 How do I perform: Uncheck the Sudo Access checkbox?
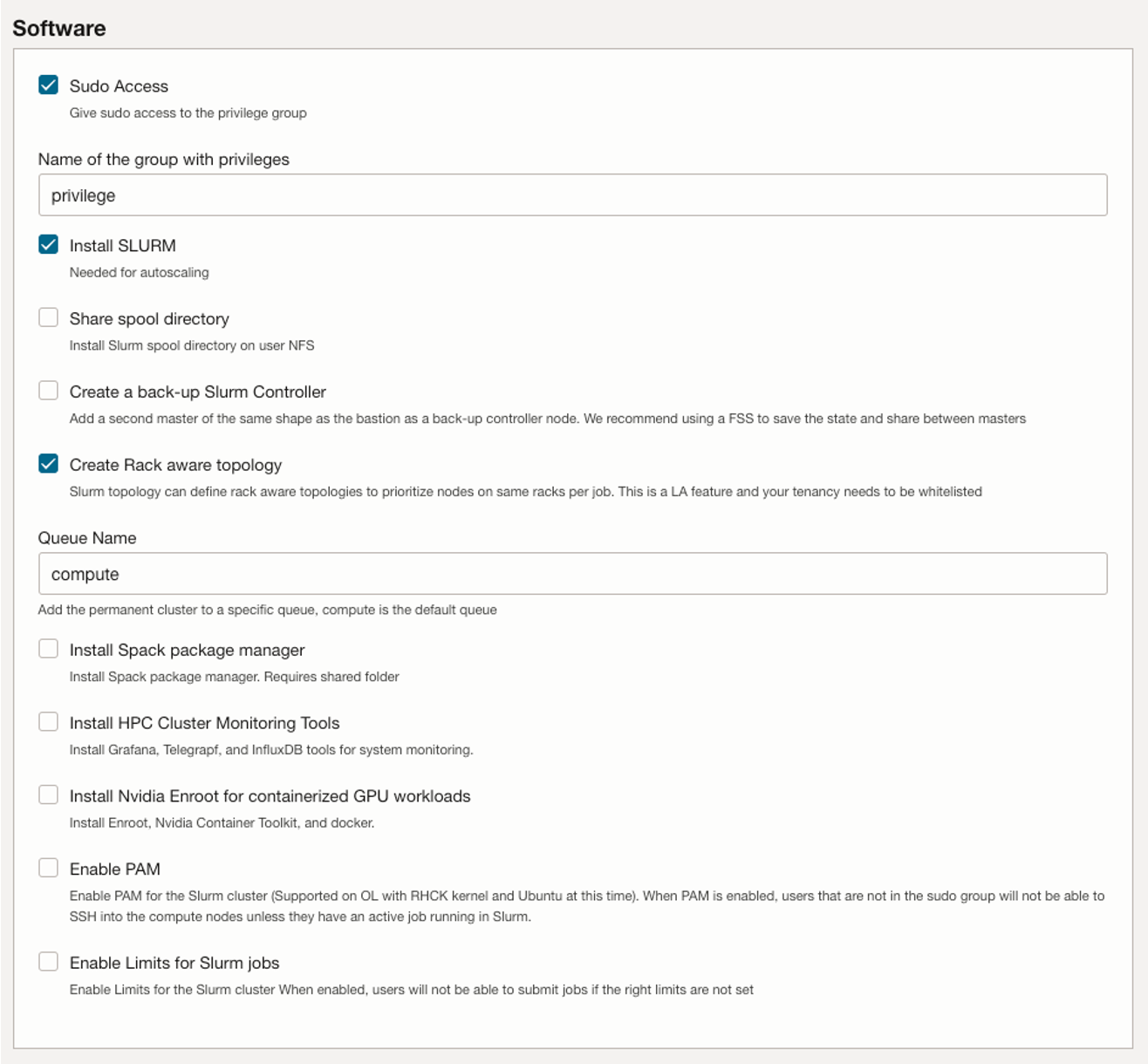(x=48, y=85)
